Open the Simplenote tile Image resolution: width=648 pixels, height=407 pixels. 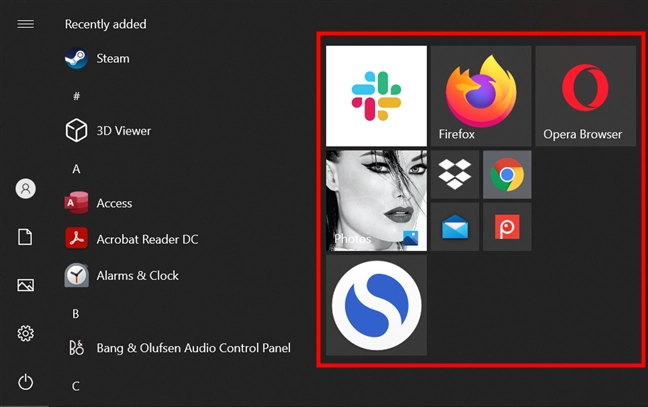click(x=376, y=305)
